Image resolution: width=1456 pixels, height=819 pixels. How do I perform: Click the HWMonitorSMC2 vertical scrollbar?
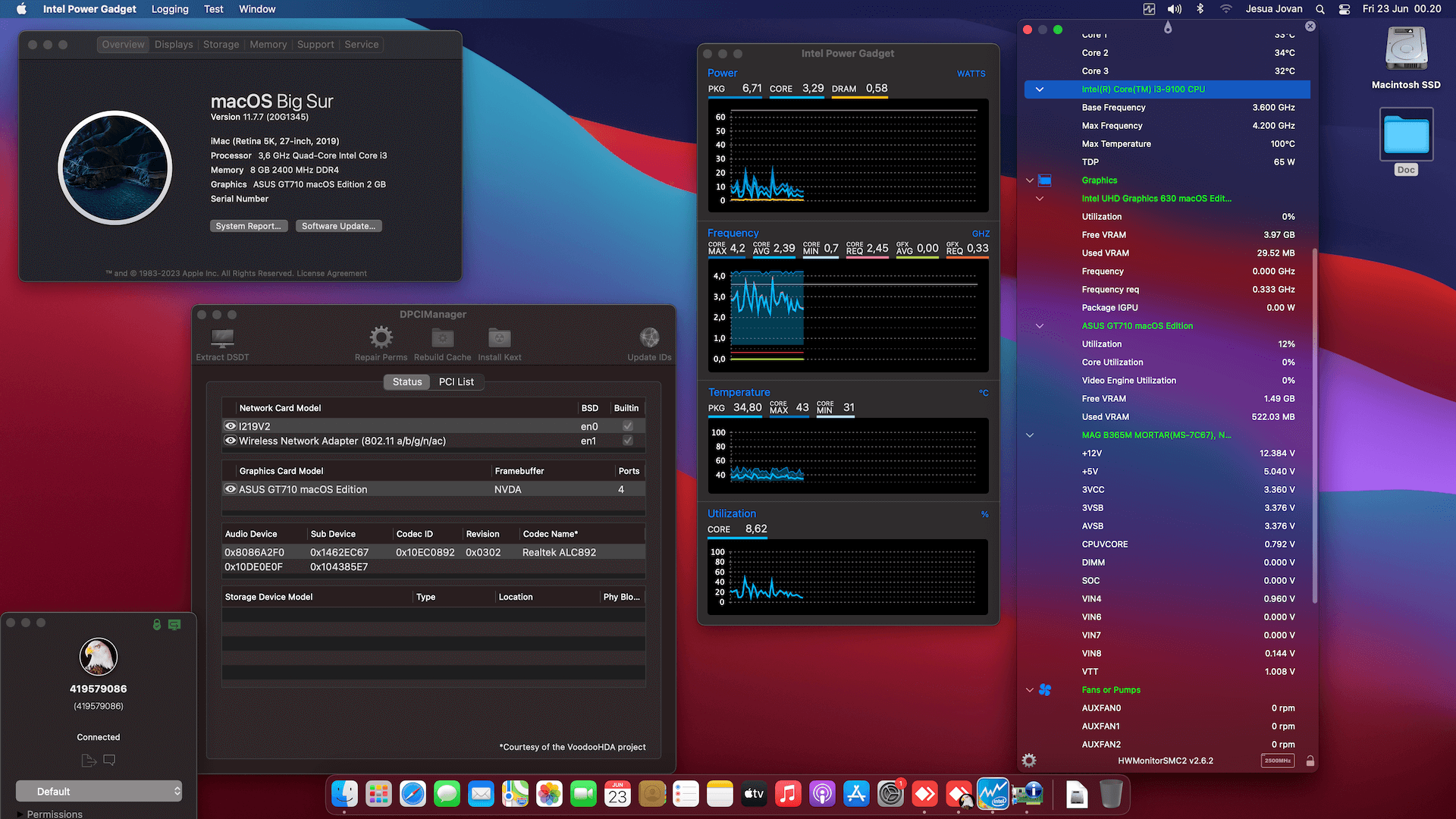tap(1314, 425)
